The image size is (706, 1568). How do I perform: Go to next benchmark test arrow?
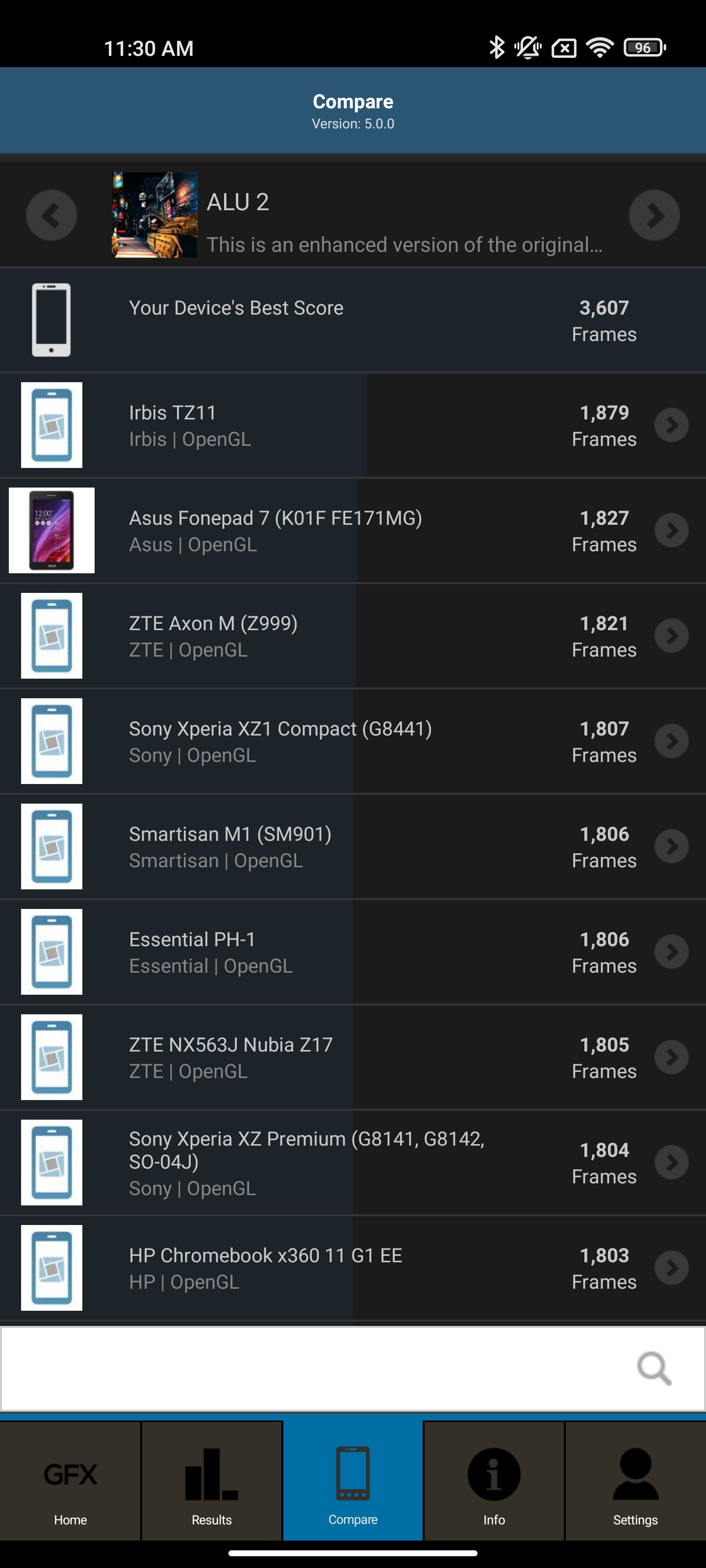tap(654, 215)
